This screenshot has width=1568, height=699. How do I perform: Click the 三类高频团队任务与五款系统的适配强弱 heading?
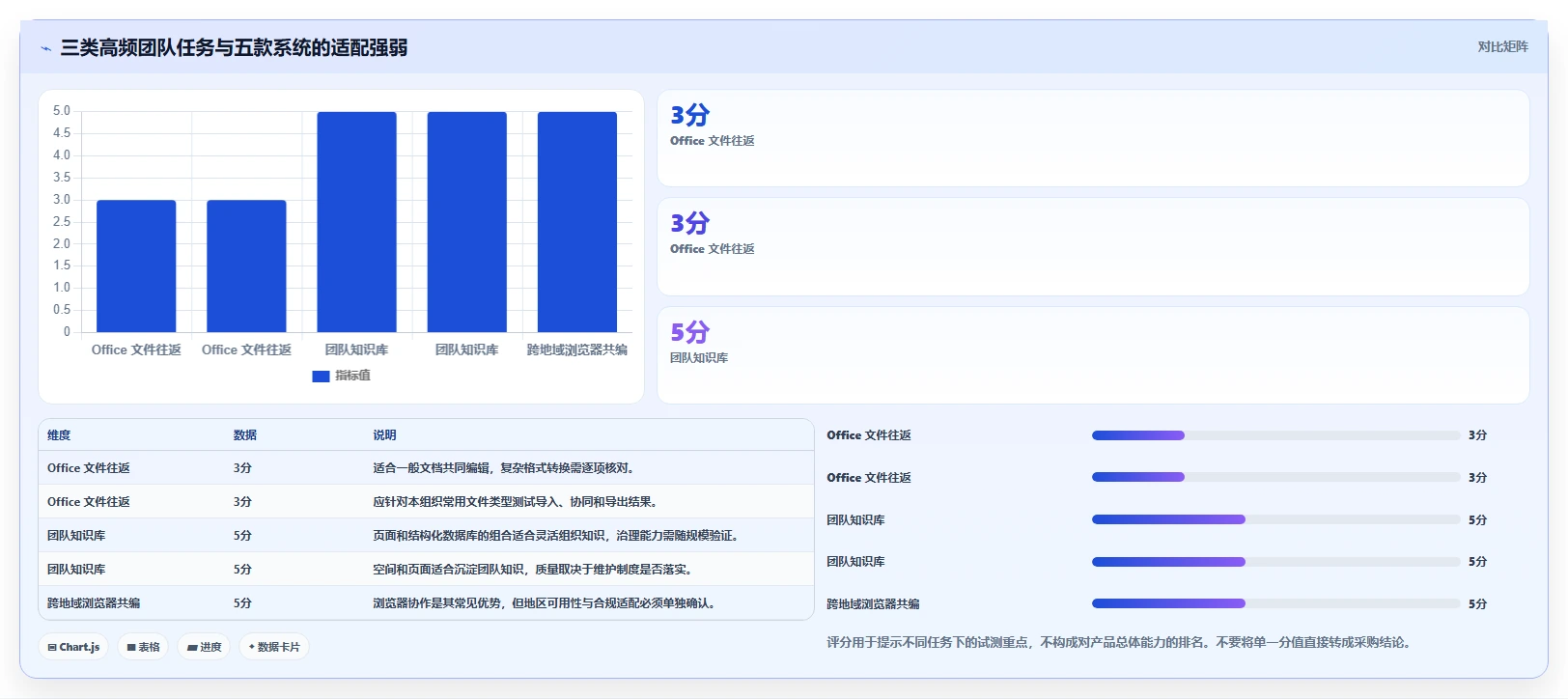tap(234, 47)
